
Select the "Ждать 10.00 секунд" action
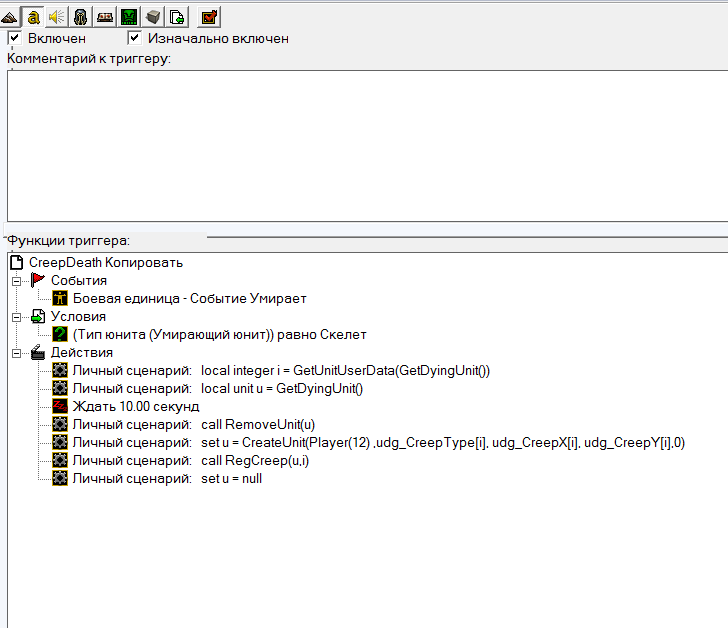pos(135,406)
